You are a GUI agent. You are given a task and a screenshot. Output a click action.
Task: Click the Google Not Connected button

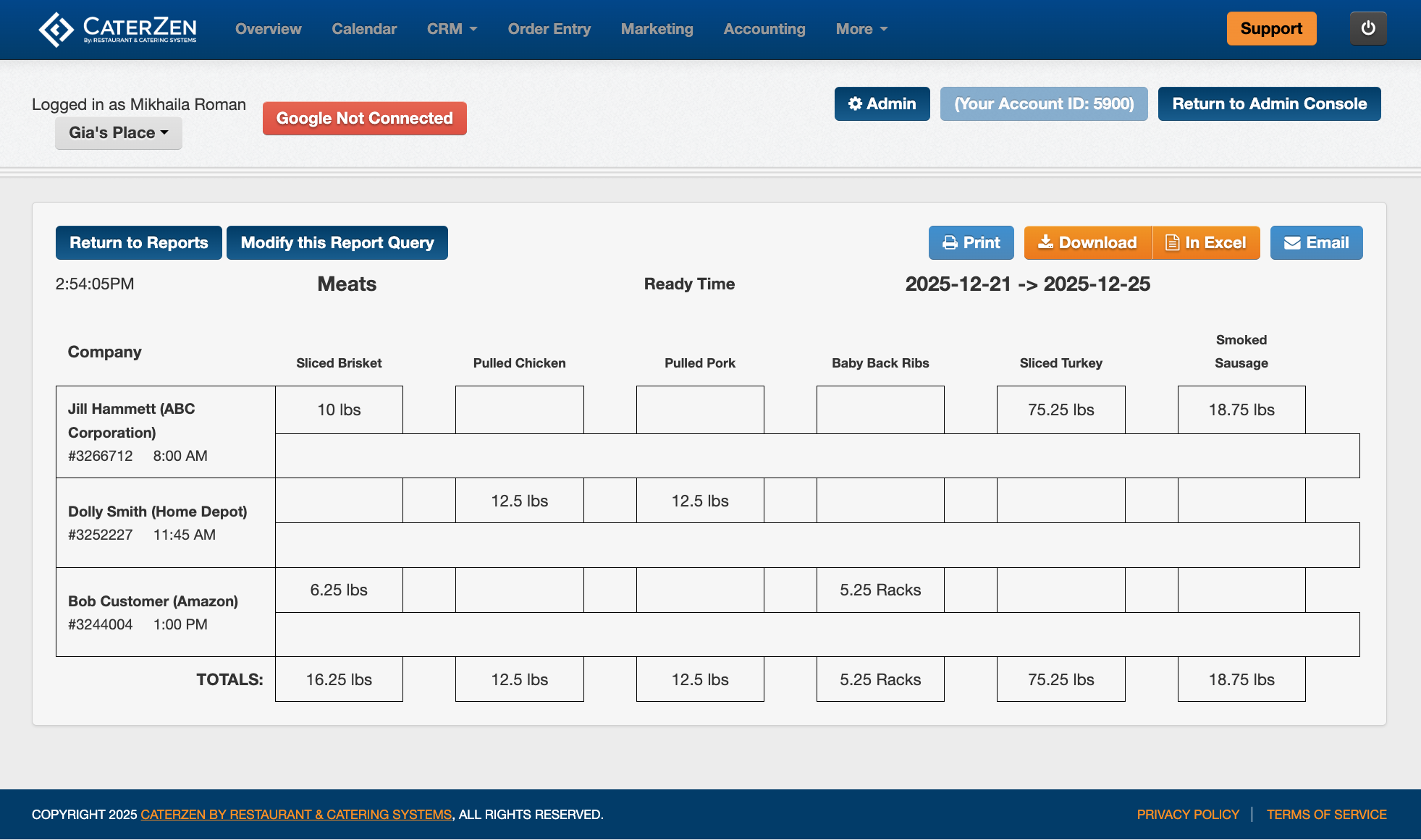[364, 119]
